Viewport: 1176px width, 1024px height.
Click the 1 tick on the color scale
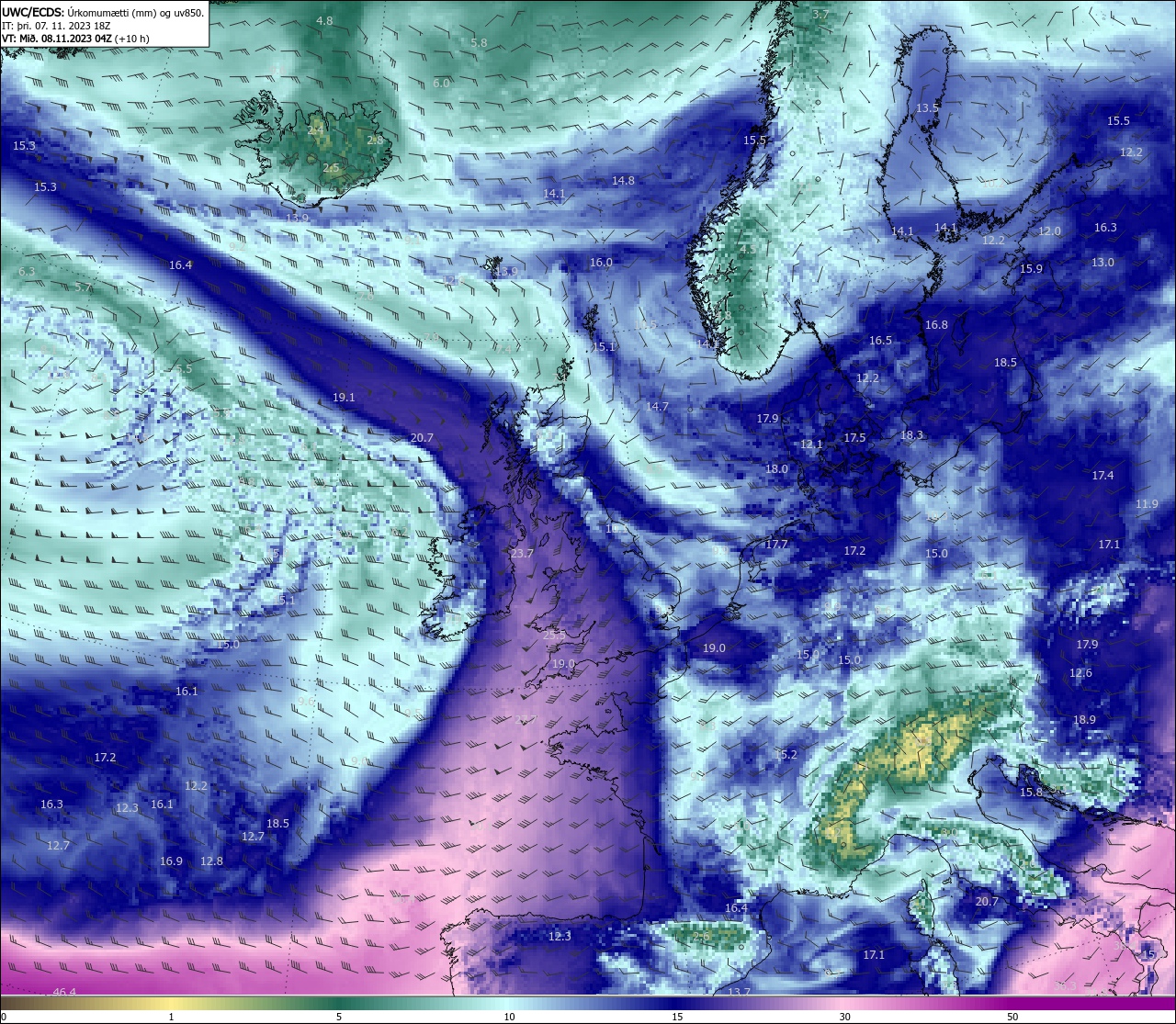coord(171,1017)
